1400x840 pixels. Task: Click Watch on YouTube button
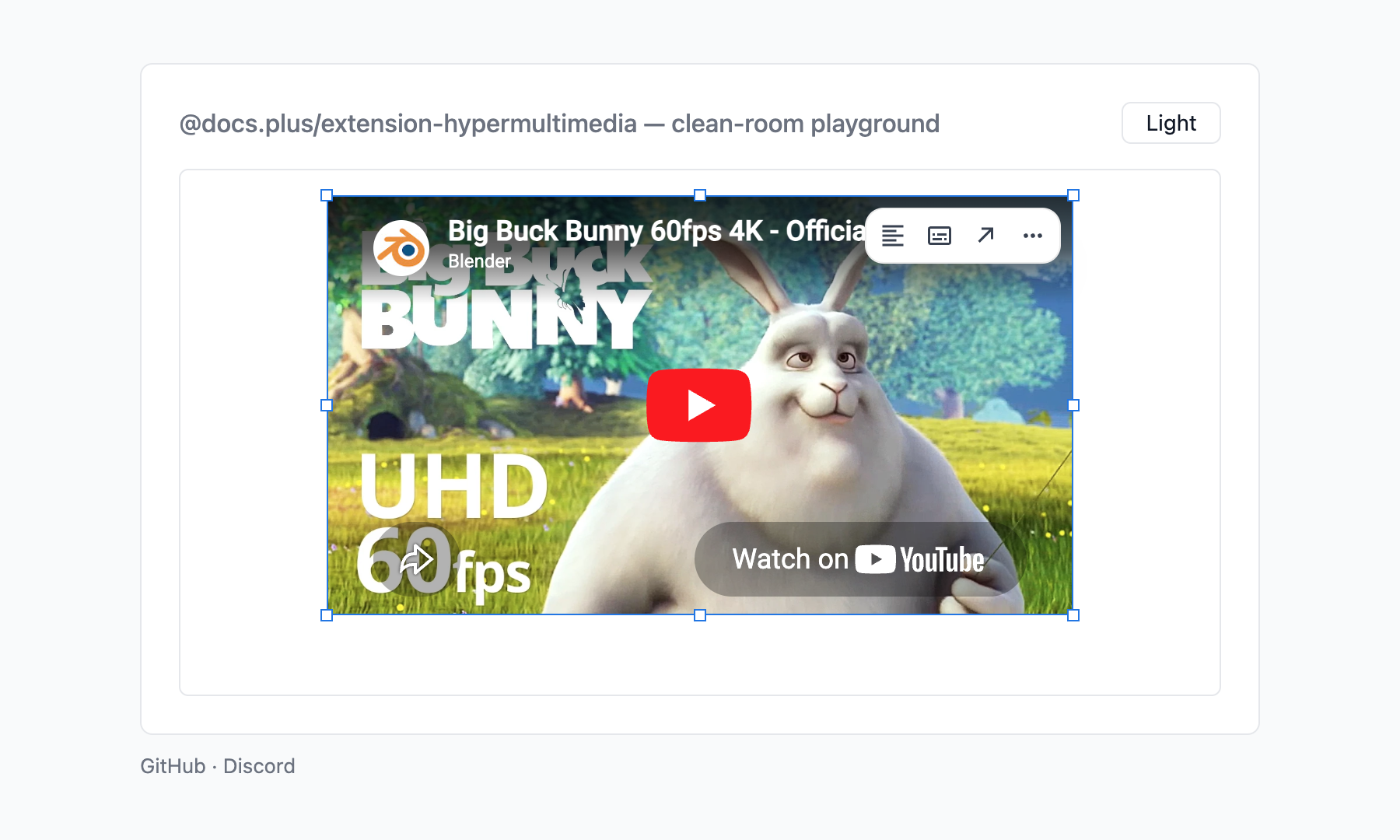coord(859,559)
